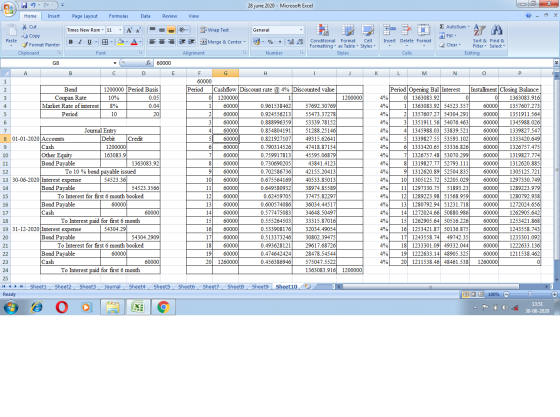Set Top Align vertical alignment

tap(152, 30)
